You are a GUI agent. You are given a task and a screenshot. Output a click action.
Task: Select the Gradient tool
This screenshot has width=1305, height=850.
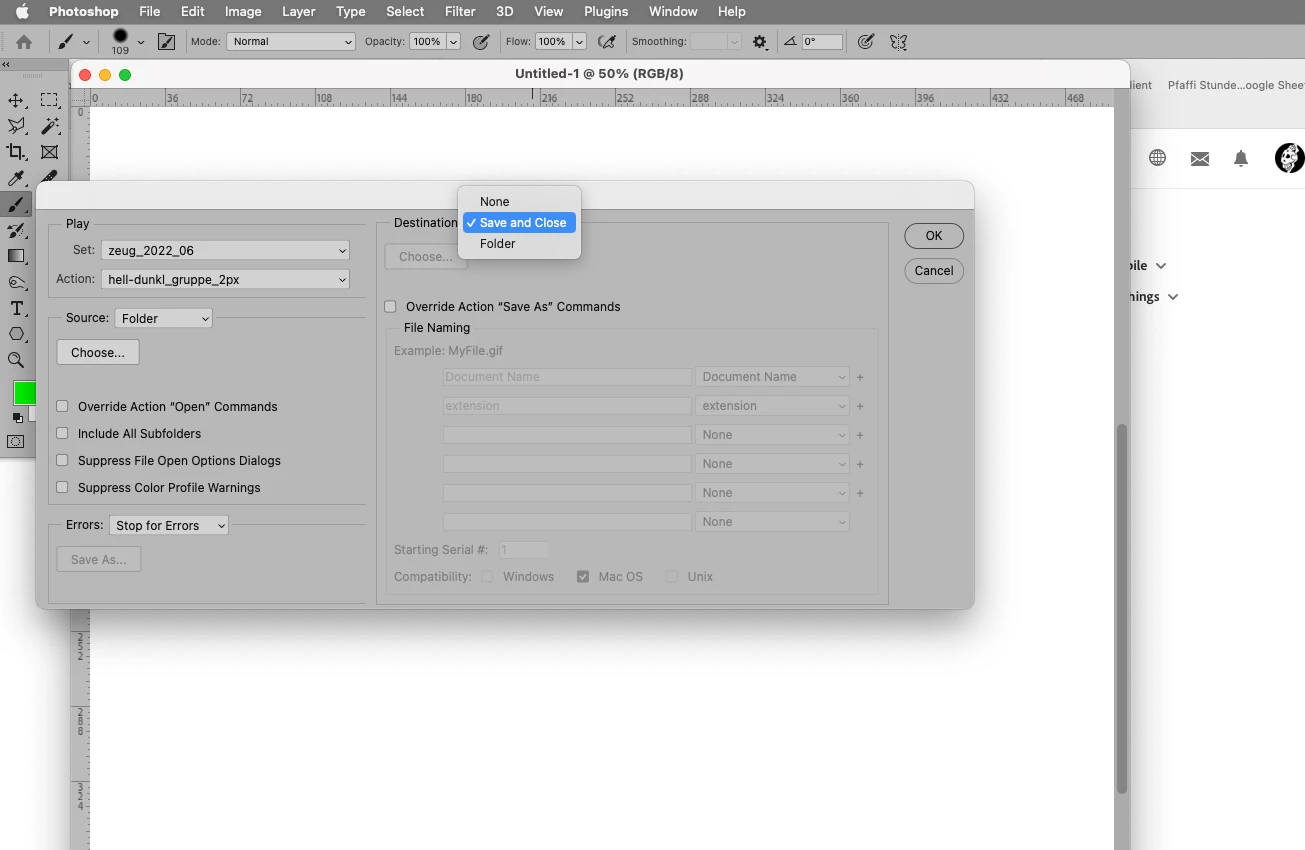(x=17, y=256)
